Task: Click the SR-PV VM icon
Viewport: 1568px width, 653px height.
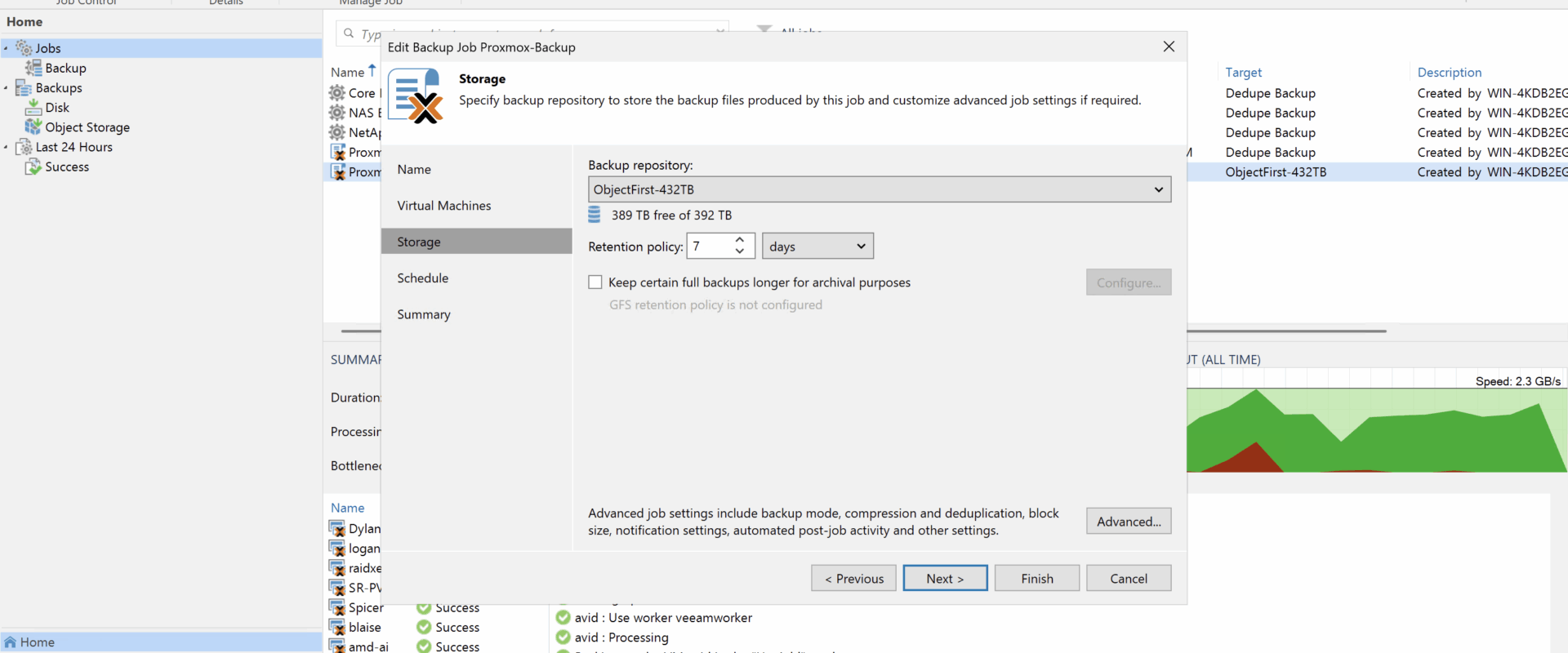Action: point(337,588)
